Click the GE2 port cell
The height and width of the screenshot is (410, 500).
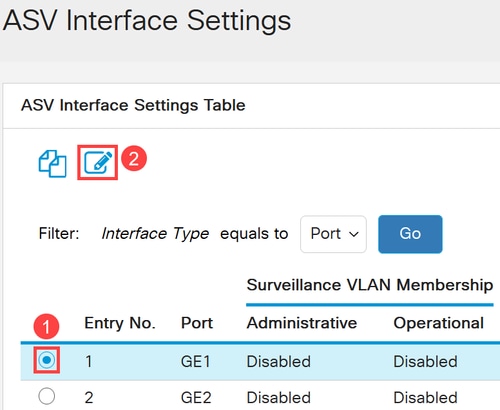(196, 398)
